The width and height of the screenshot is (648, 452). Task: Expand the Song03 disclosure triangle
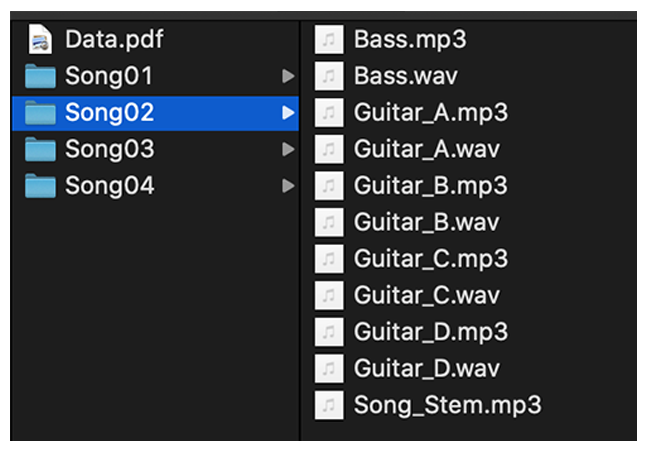point(288,149)
